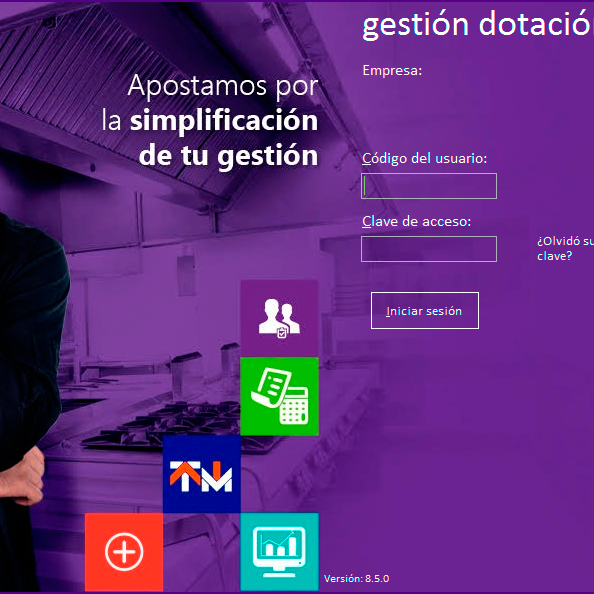This screenshot has height=594, width=594.
Task: Click the purple people/staff tile icon
Action: click(279, 318)
